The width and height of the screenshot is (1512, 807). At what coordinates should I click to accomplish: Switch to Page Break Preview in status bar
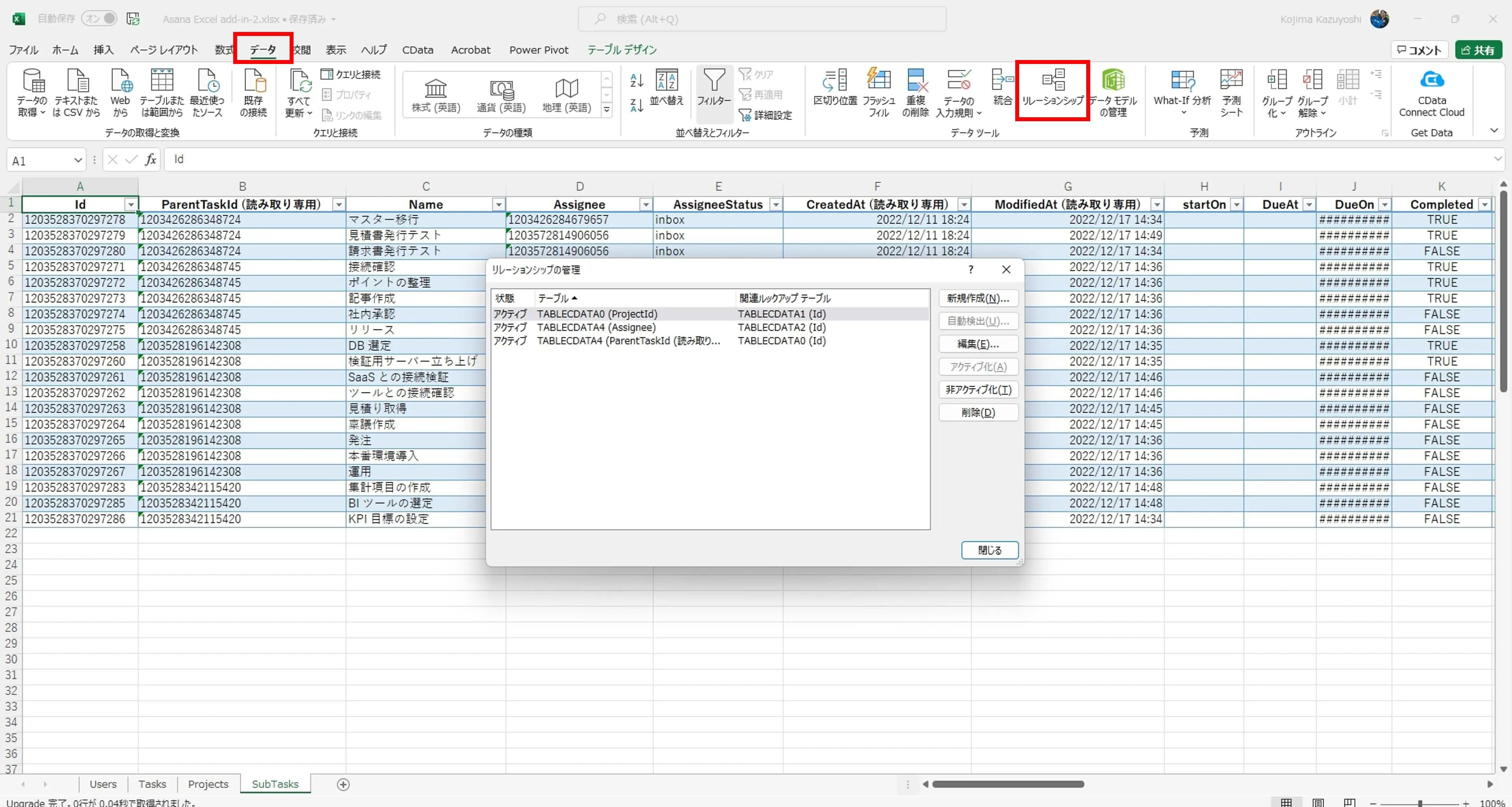[1349, 802]
